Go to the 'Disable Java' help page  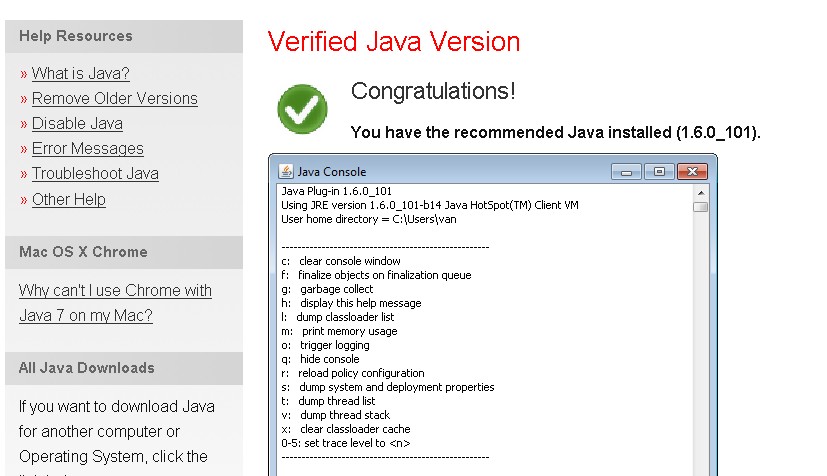pos(77,123)
